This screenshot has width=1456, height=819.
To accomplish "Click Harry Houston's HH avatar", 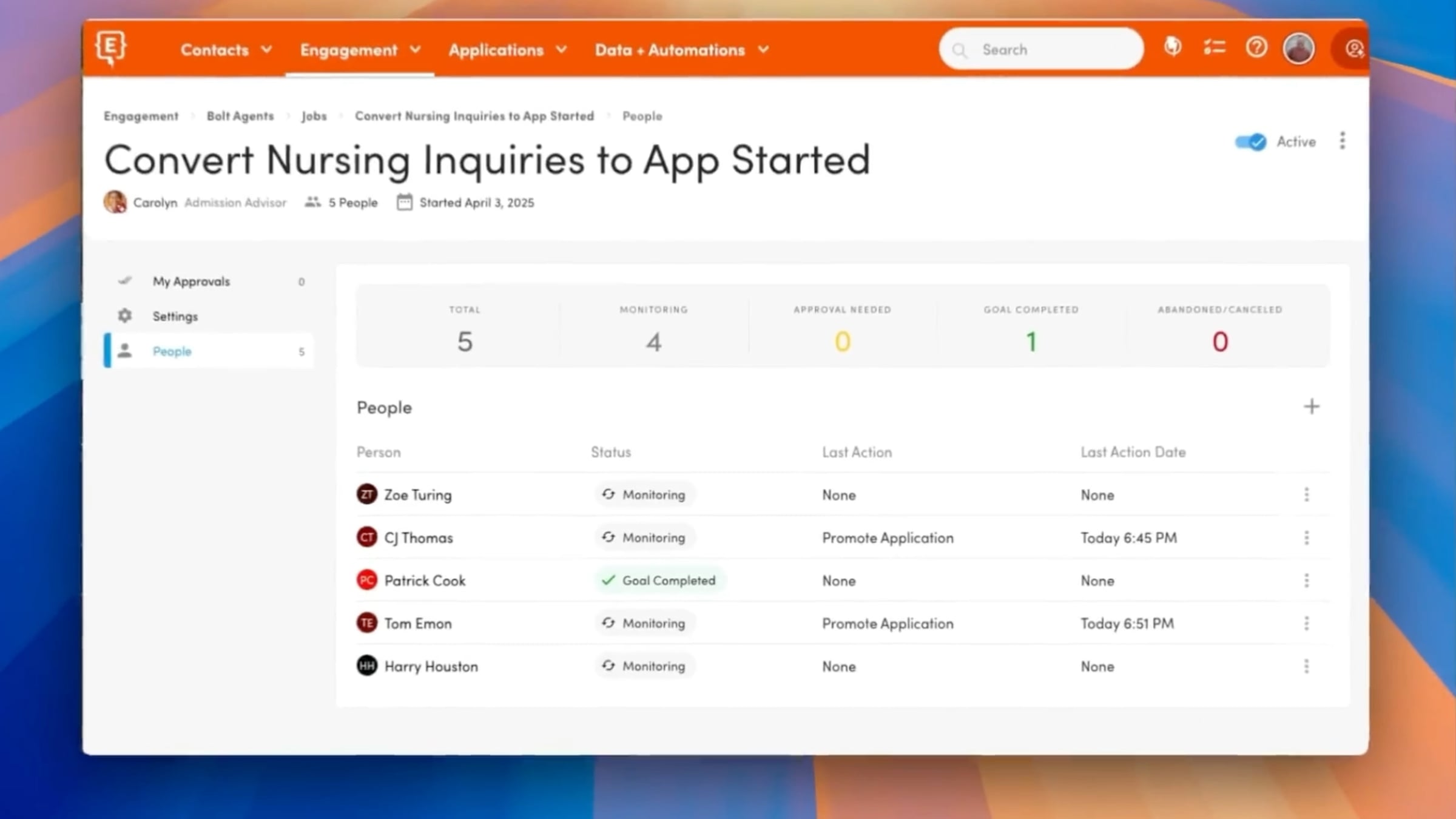I will 366,666.
